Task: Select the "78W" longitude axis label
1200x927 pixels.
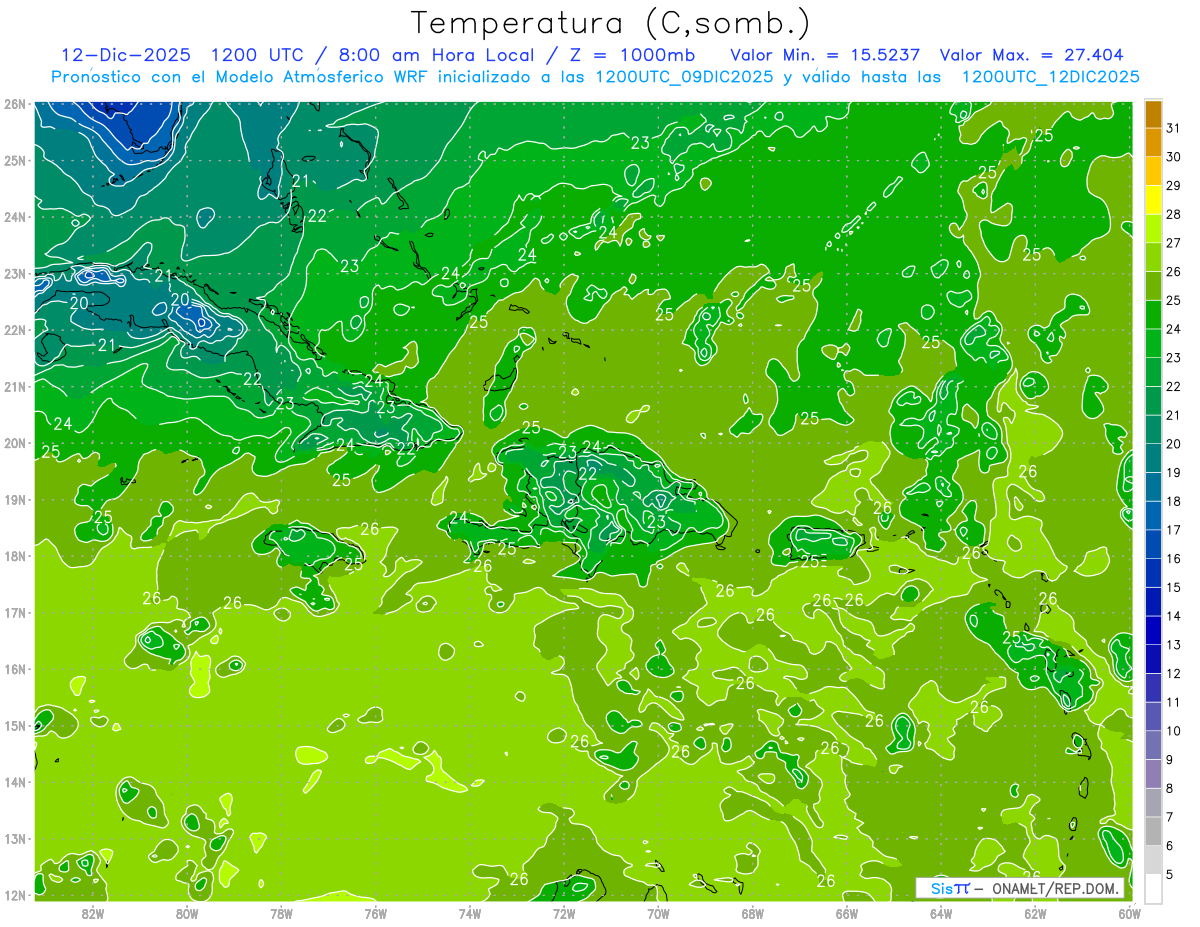Action: tap(281, 913)
